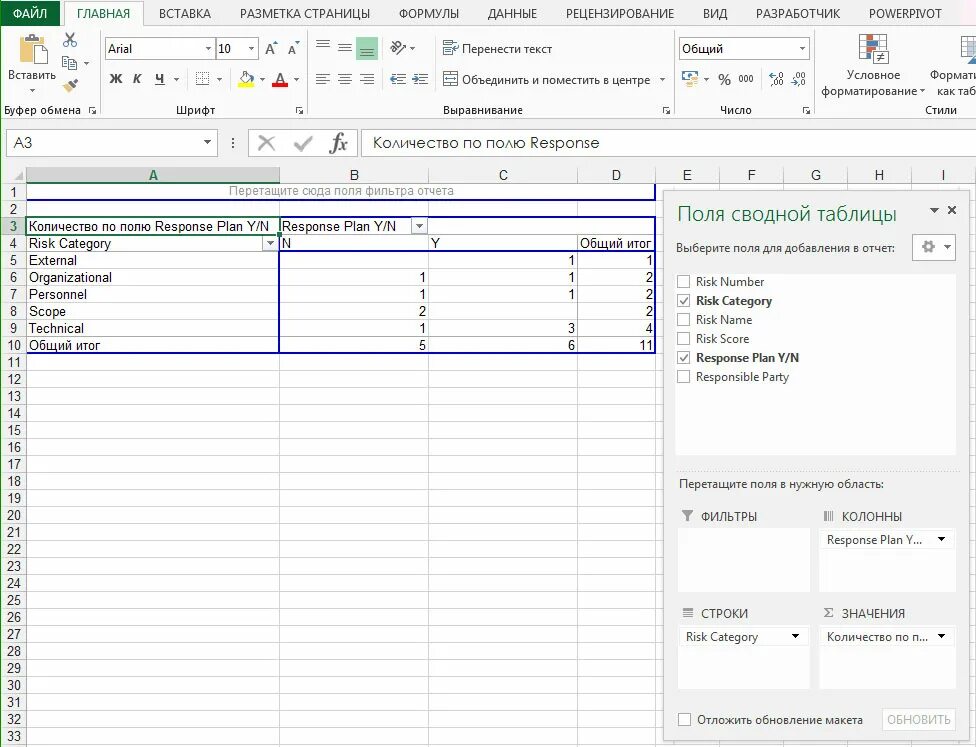Click 'Перенести текст' wrap text button
Viewport: 976px width, 747px height.
(x=497, y=49)
